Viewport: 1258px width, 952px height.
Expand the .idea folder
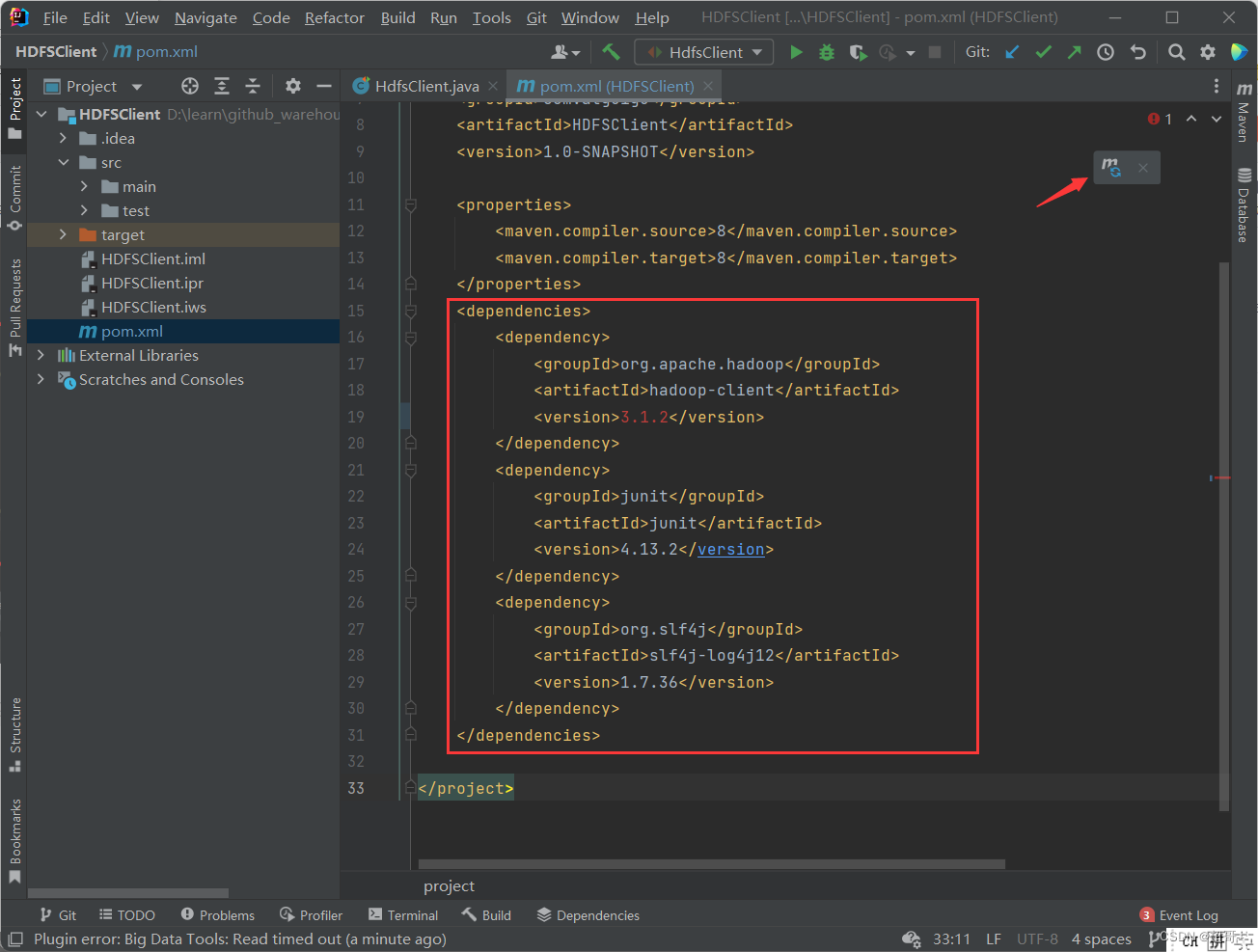point(63,138)
